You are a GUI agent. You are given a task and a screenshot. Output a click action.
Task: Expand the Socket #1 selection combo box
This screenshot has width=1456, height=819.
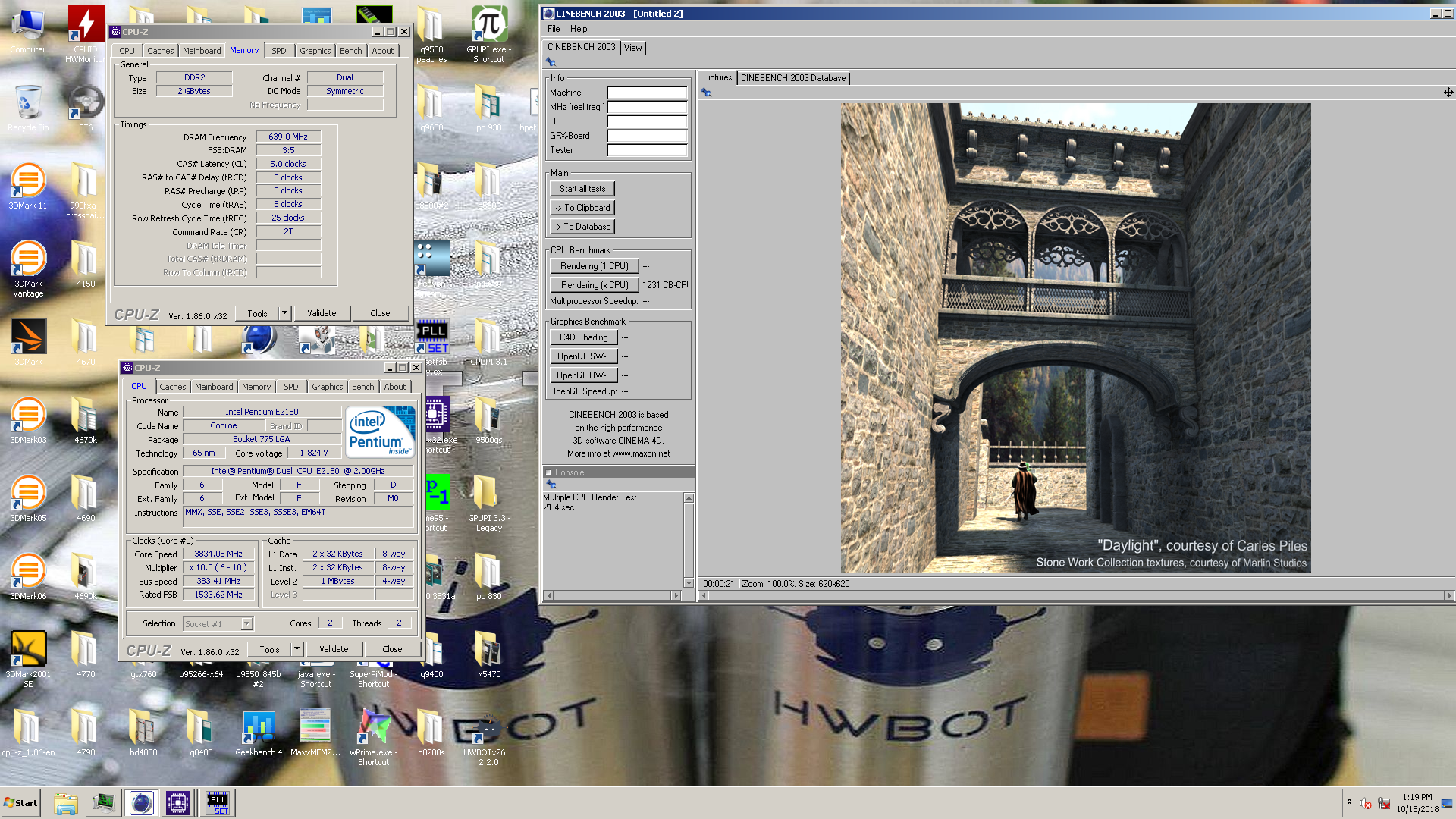point(246,623)
